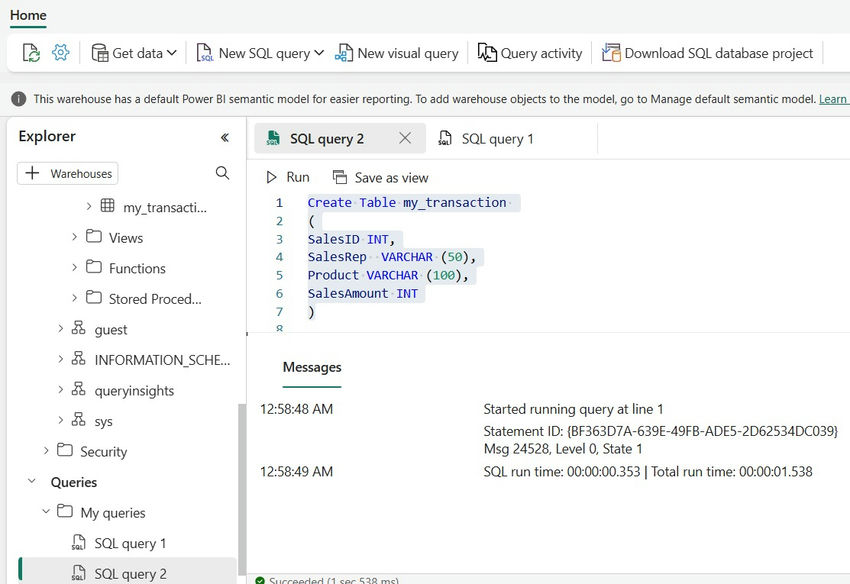Viewport: 850px width, 584px height.
Task: Click the refresh icon in the toolbar
Action: 31,53
